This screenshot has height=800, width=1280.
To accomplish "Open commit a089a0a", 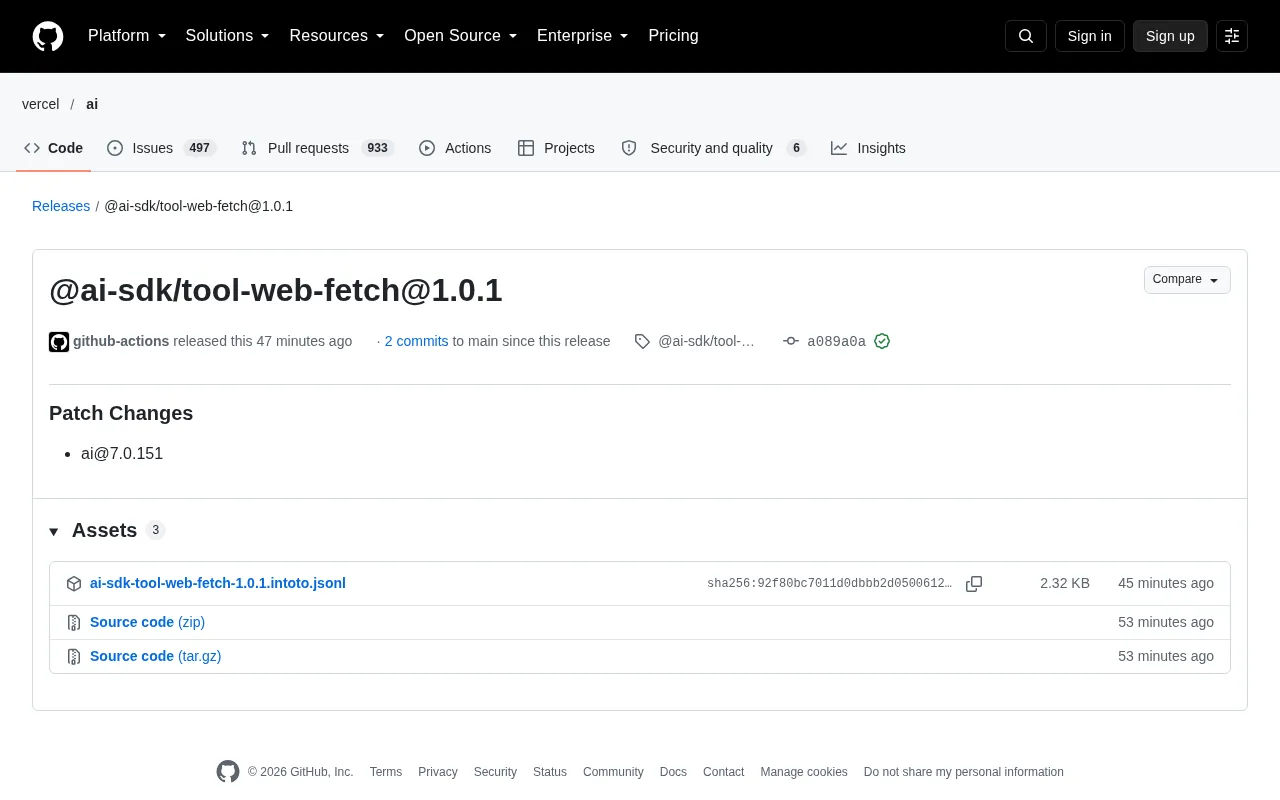I will [836, 342].
